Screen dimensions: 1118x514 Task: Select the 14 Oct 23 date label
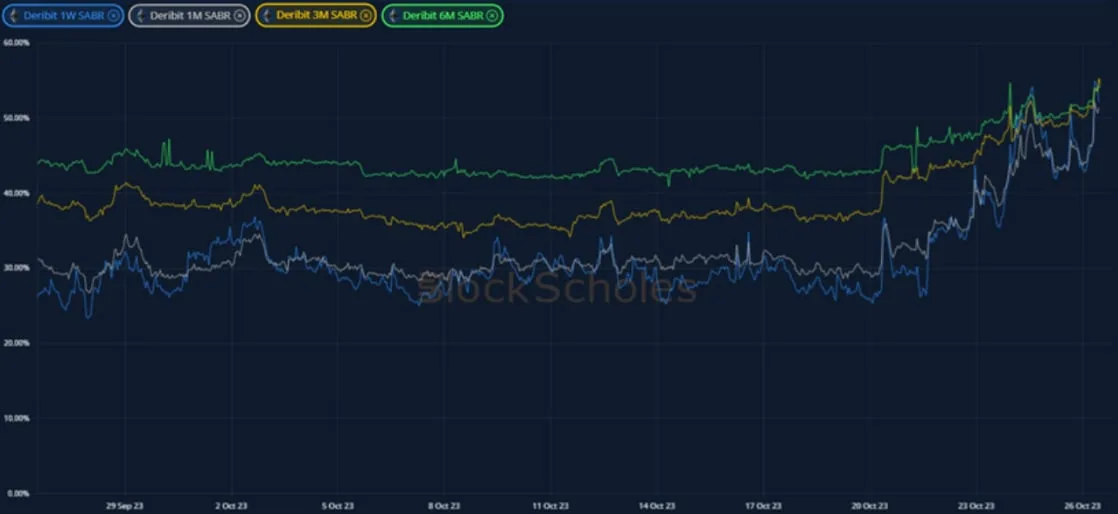(657, 506)
